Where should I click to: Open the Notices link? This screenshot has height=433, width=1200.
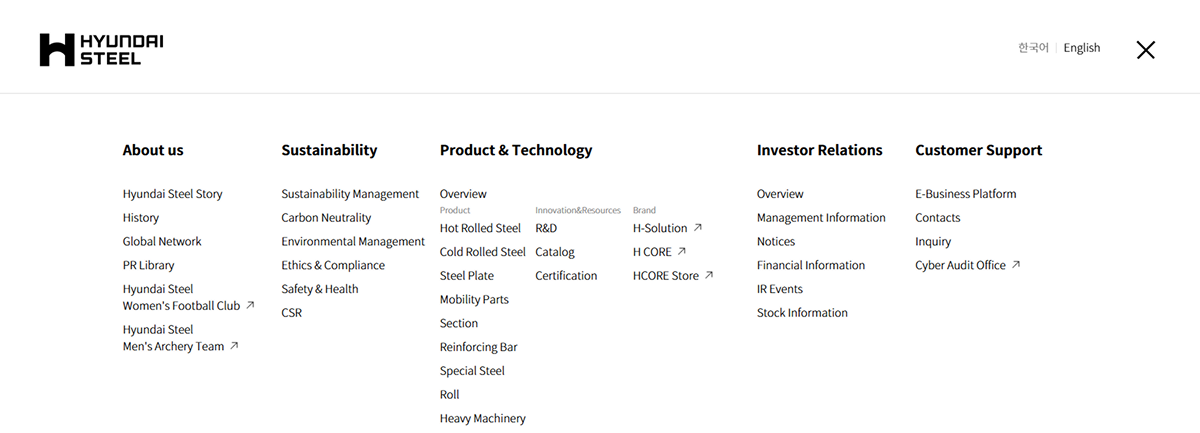[x=776, y=242]
